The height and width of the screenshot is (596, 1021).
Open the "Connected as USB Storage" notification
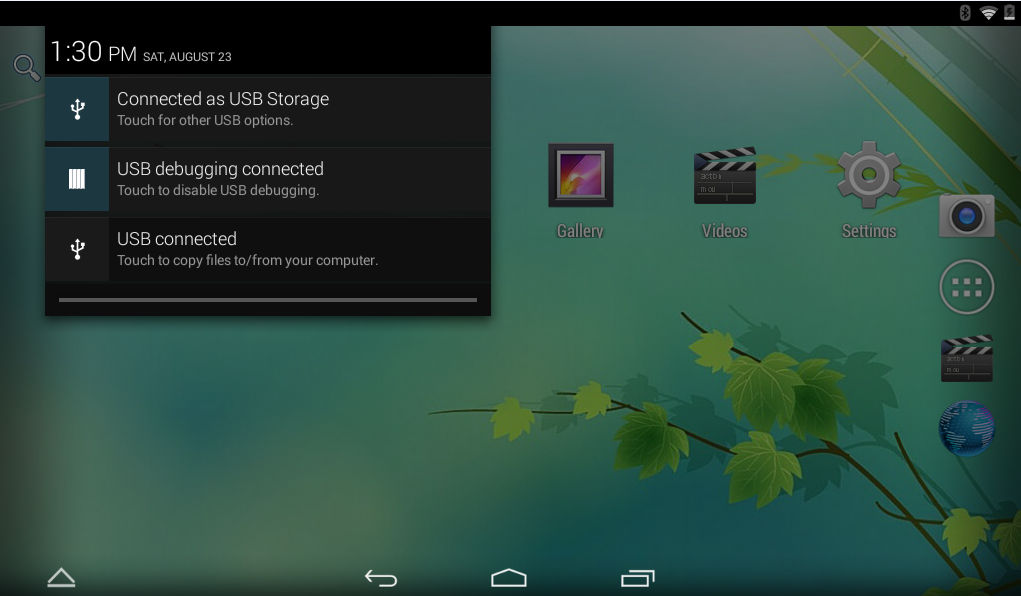click(268, 109)
